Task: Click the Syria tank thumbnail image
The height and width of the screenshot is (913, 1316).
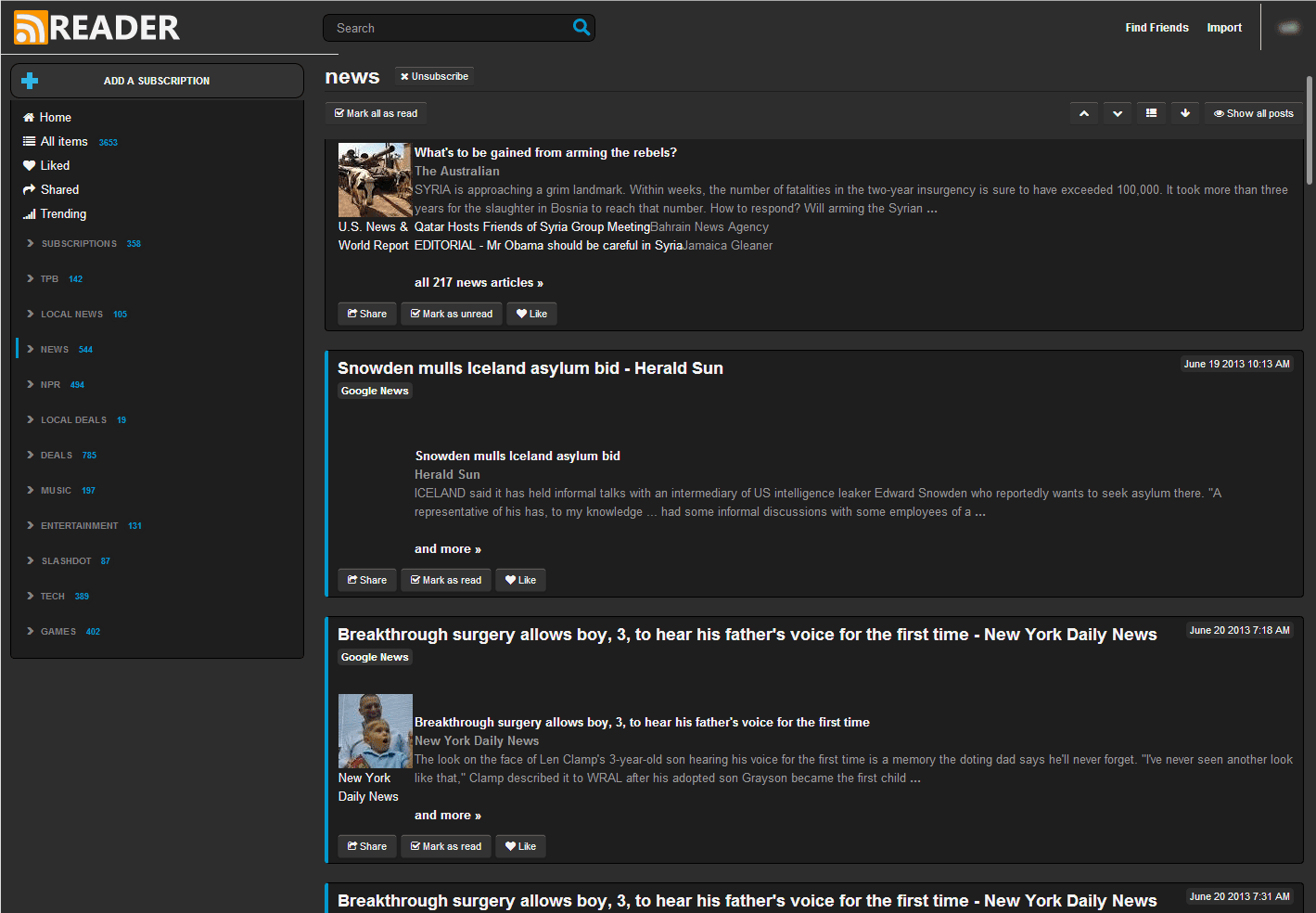Action: pos(375,180)
